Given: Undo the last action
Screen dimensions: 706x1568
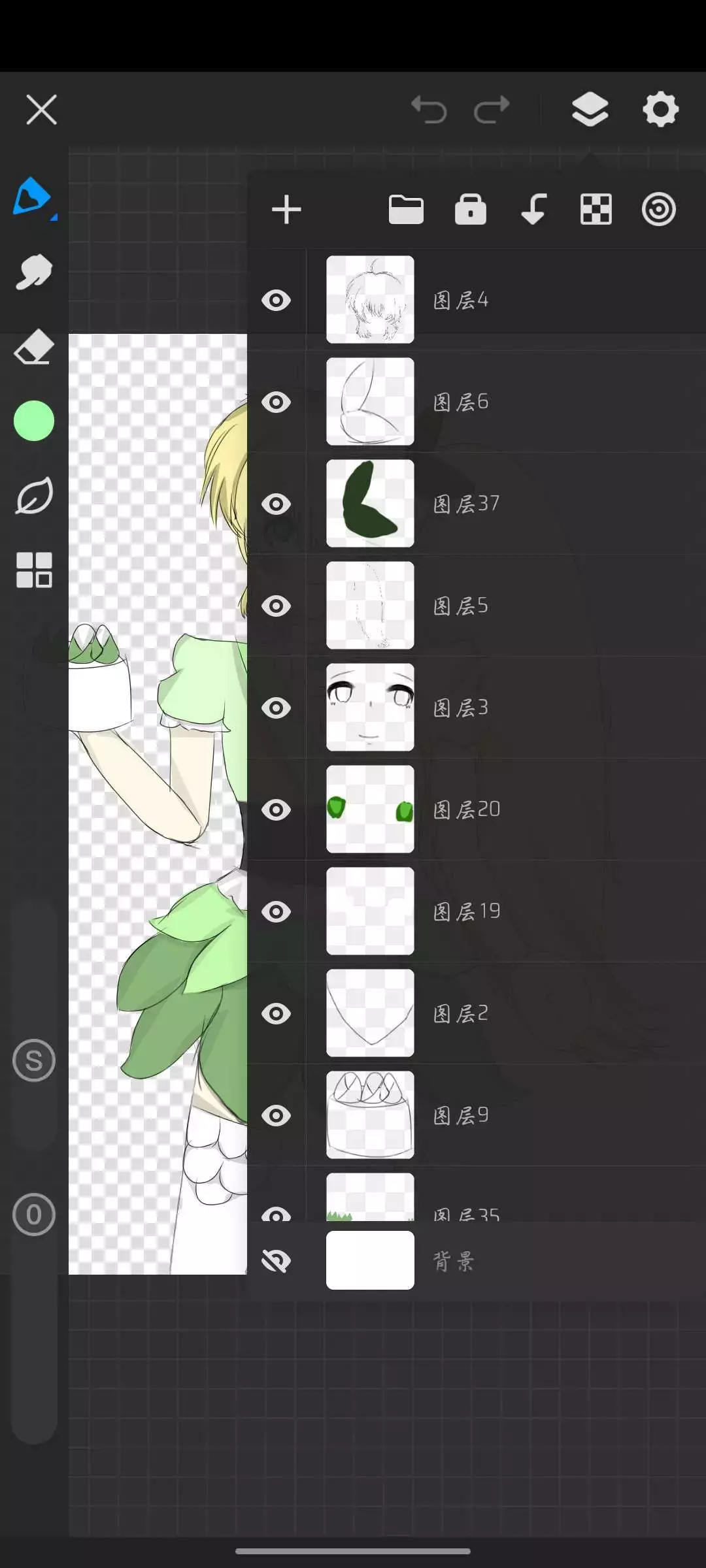Looking at the screenshot, I should (x=429, y=109).
